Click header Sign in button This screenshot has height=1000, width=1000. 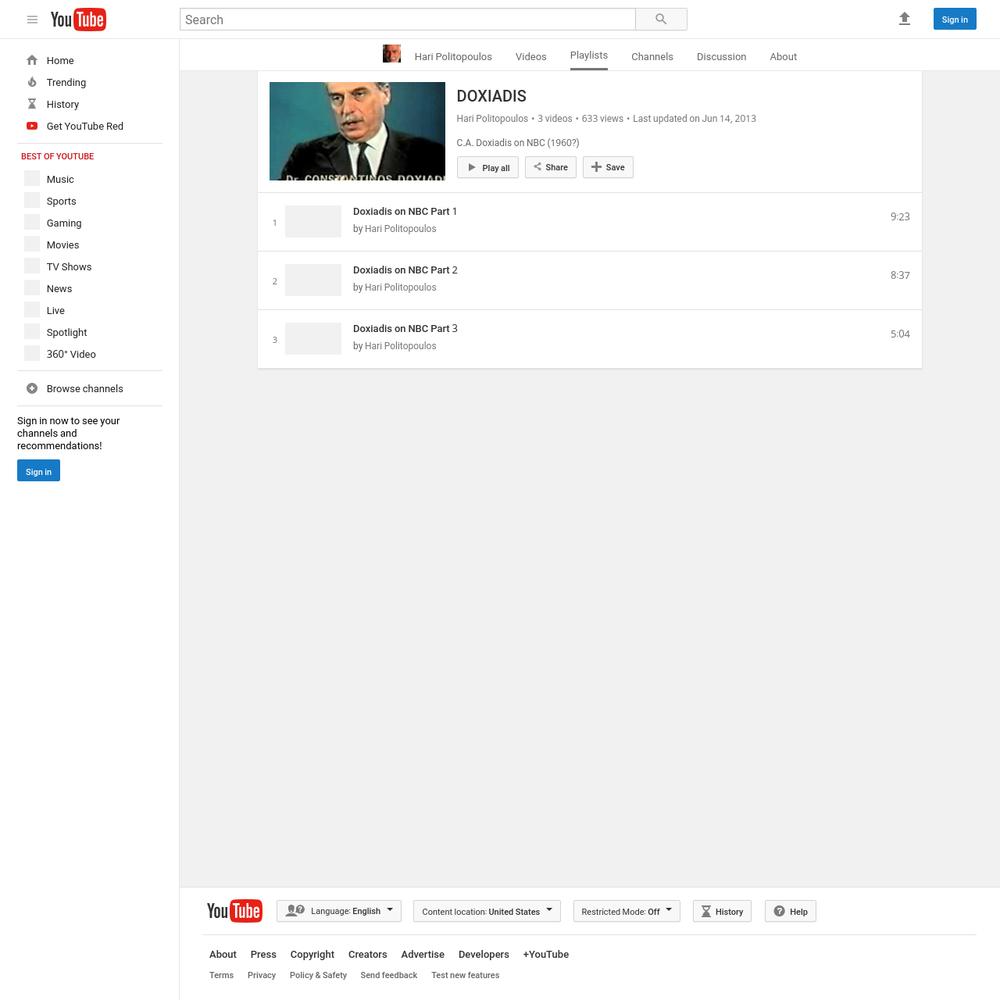click(x=954, y=19)
